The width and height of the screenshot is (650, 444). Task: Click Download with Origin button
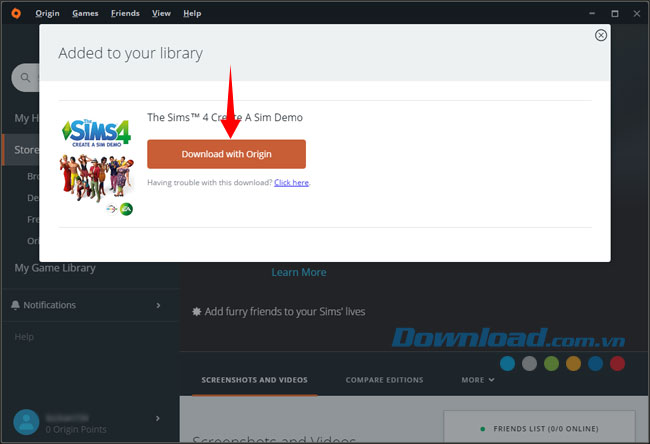pyautogui.click(x=226, y=154)
